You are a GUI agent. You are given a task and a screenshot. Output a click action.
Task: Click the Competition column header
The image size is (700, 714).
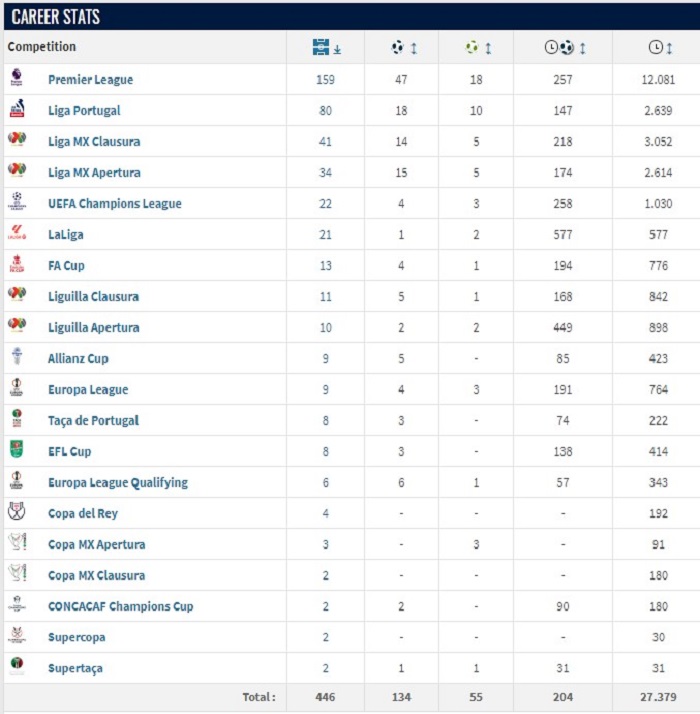(41, 46)
